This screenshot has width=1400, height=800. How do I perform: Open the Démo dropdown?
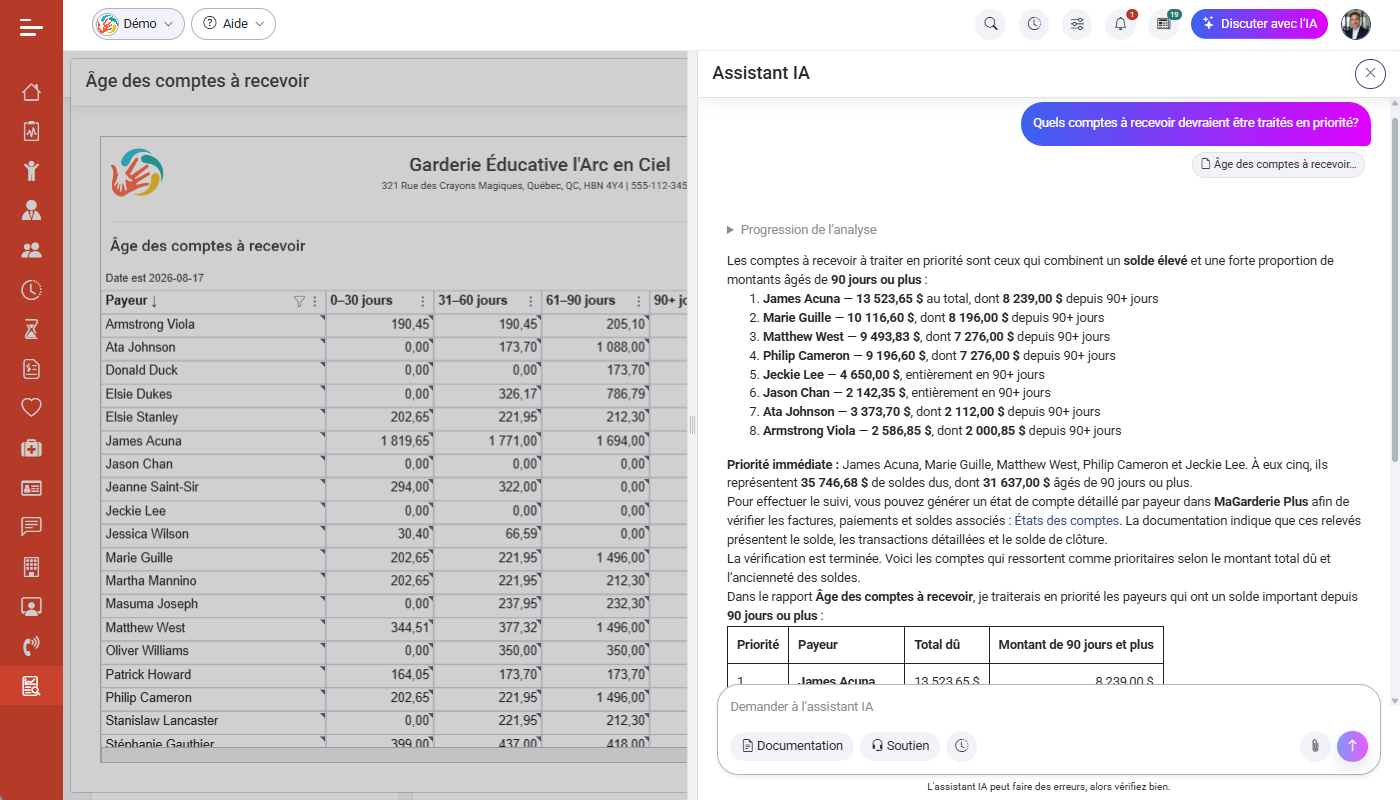pyautogui.click(x=138, y=24)
